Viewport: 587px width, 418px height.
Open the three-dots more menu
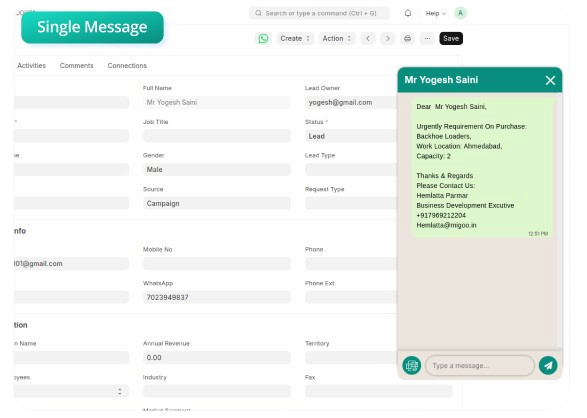(x=427, y=39)
